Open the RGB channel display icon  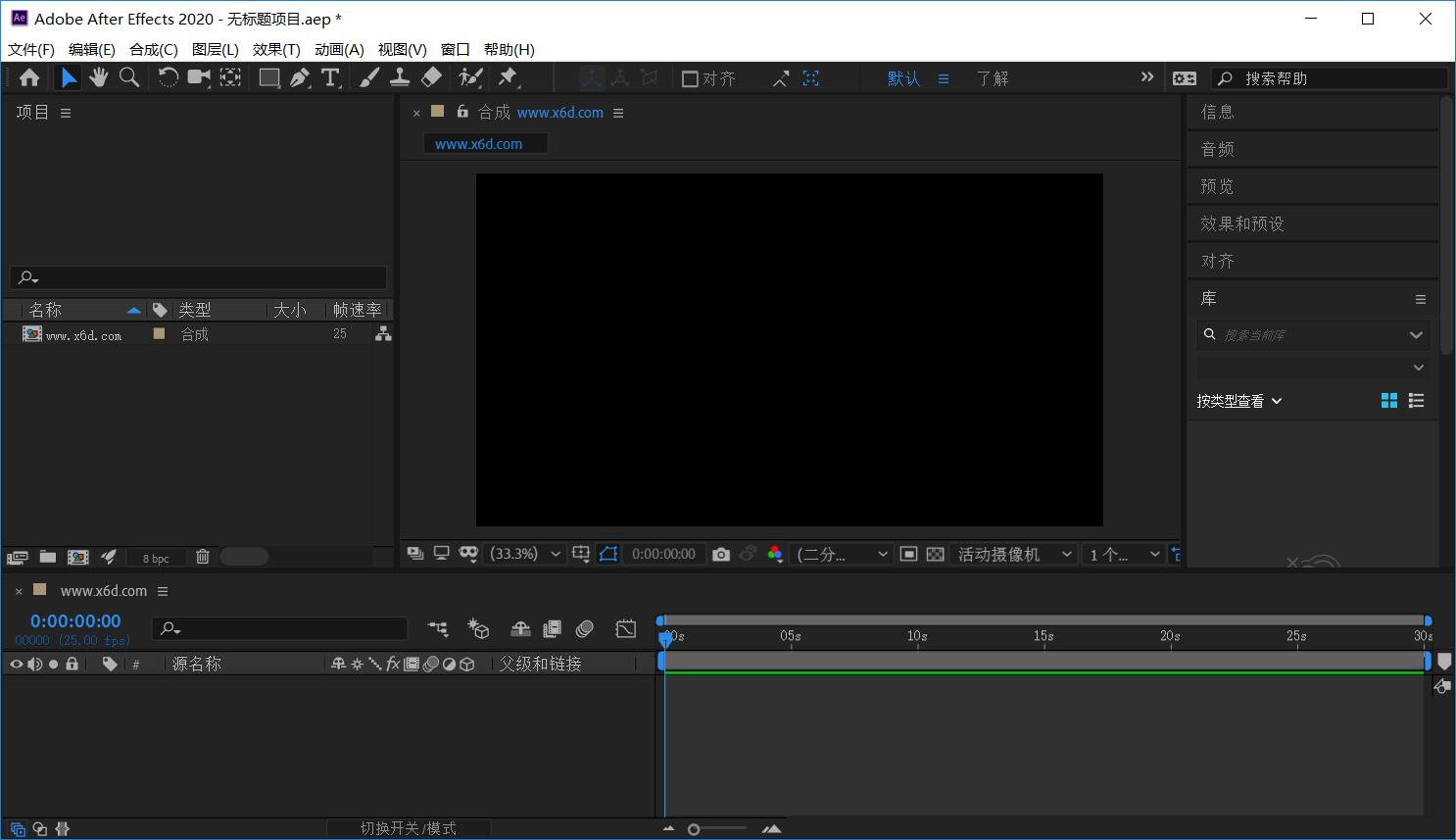point(775,554)
